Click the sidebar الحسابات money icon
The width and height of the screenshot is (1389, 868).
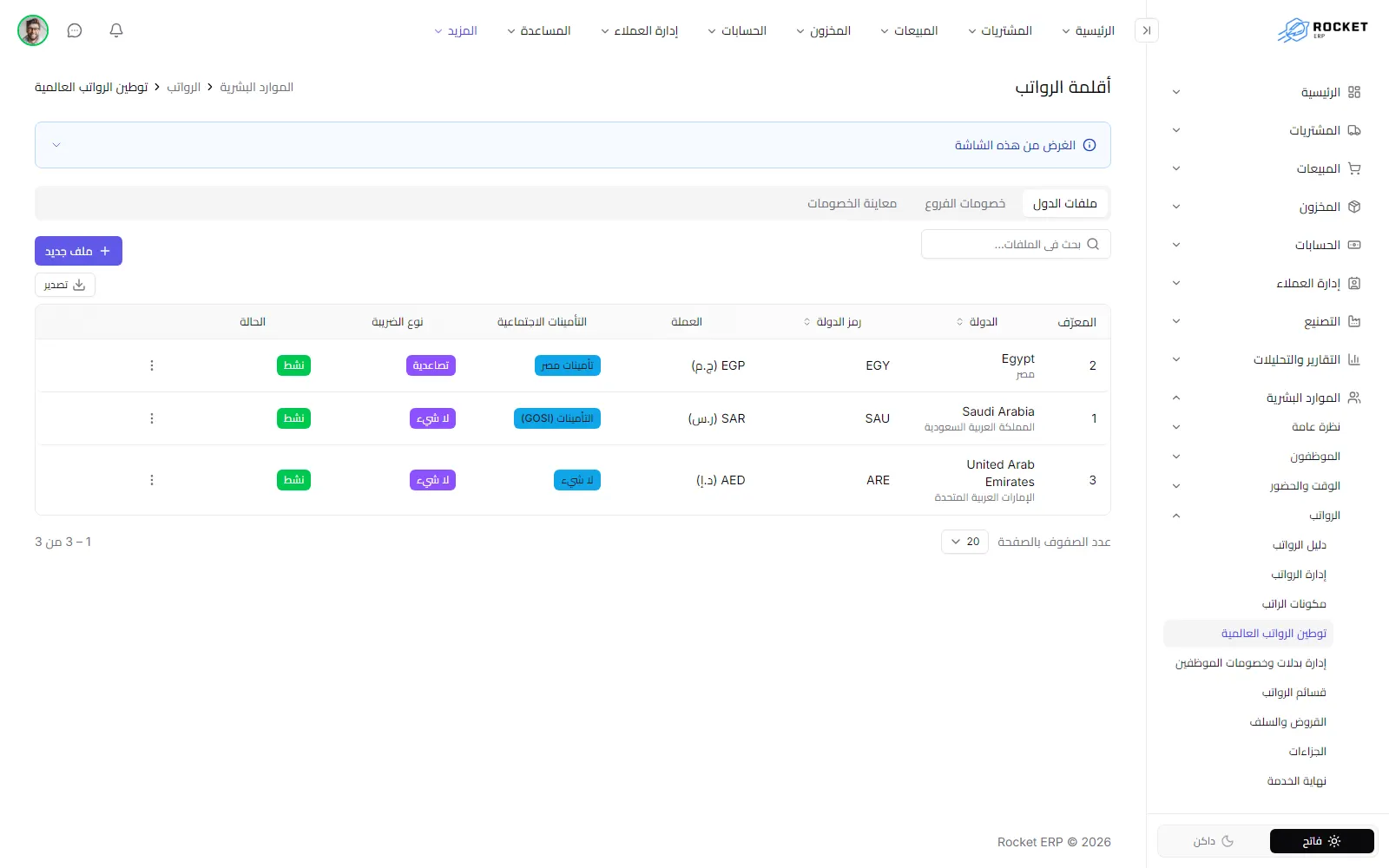[x=1354, y=245]
